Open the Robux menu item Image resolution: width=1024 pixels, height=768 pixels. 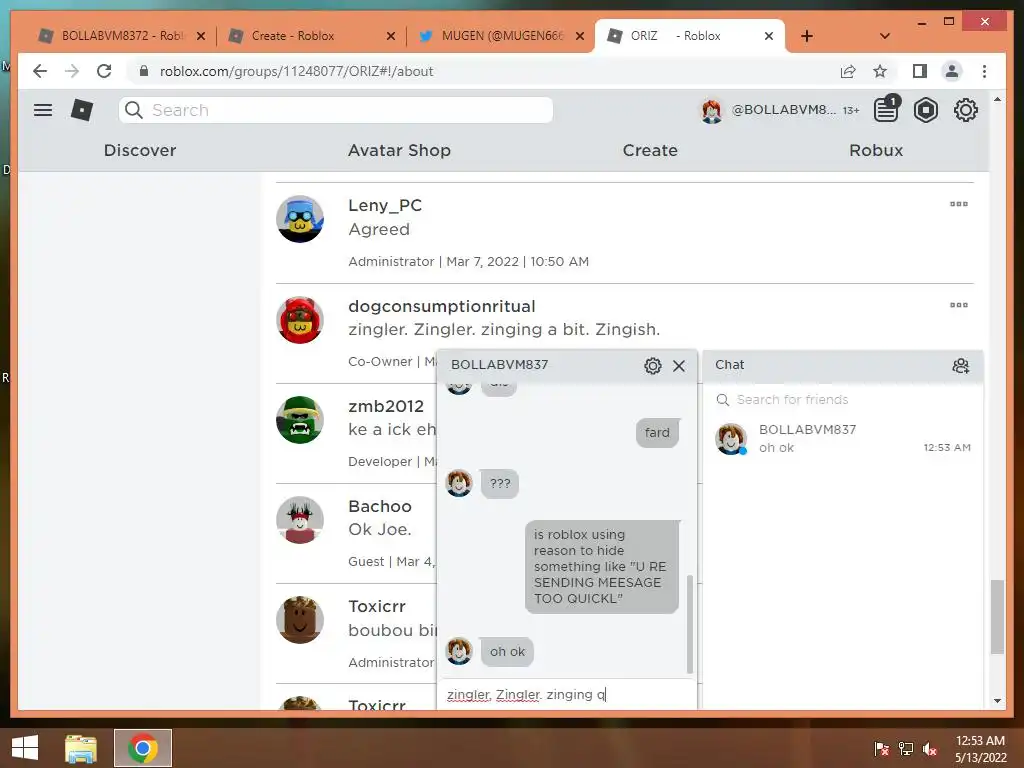[876, 150]
